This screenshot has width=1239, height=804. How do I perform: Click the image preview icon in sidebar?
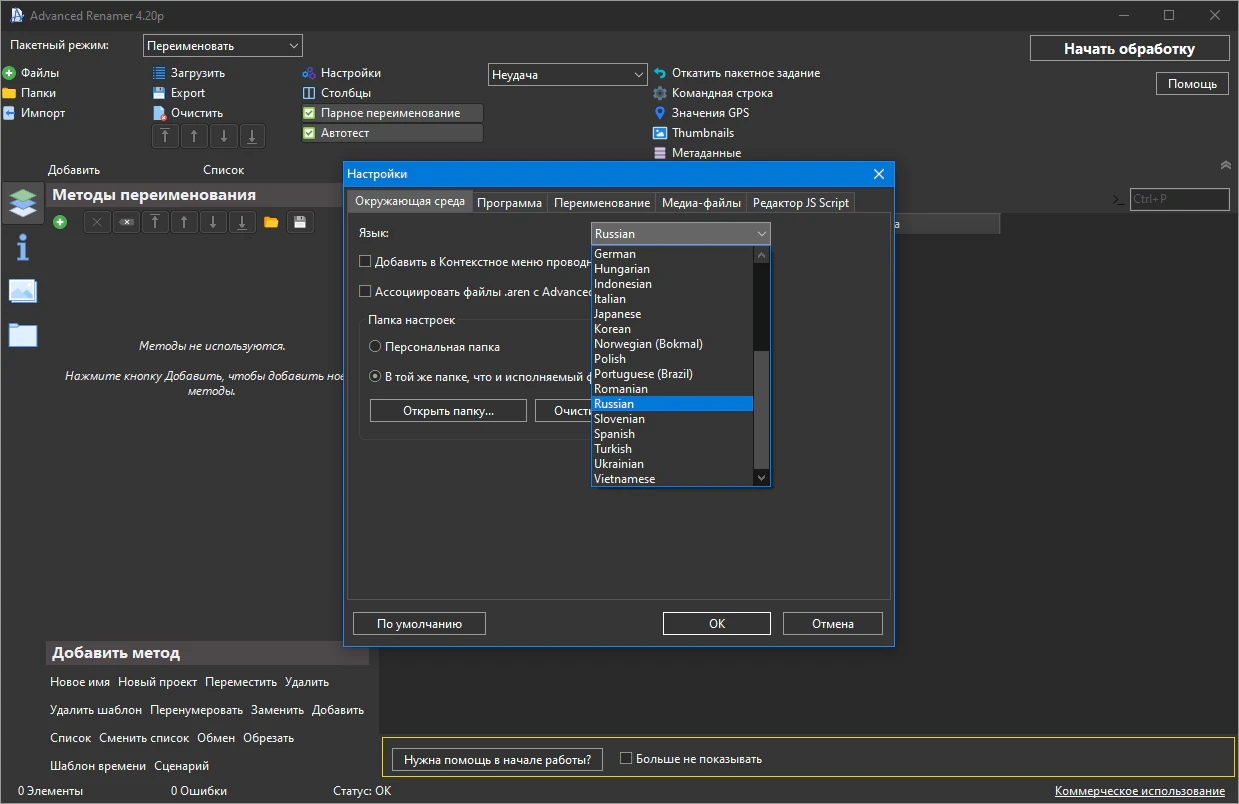pyautogui.click(x=22, y=291)
